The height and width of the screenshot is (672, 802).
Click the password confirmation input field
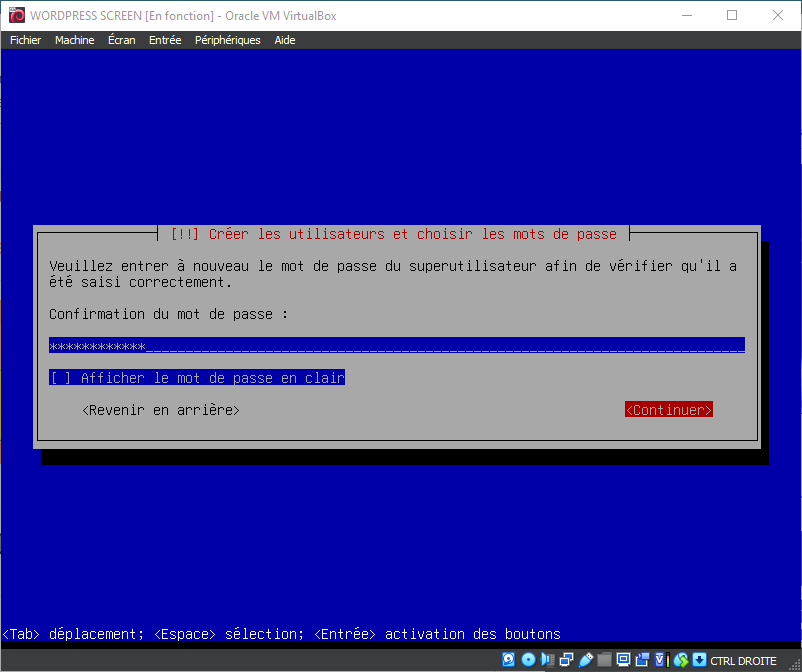[397, 346]
